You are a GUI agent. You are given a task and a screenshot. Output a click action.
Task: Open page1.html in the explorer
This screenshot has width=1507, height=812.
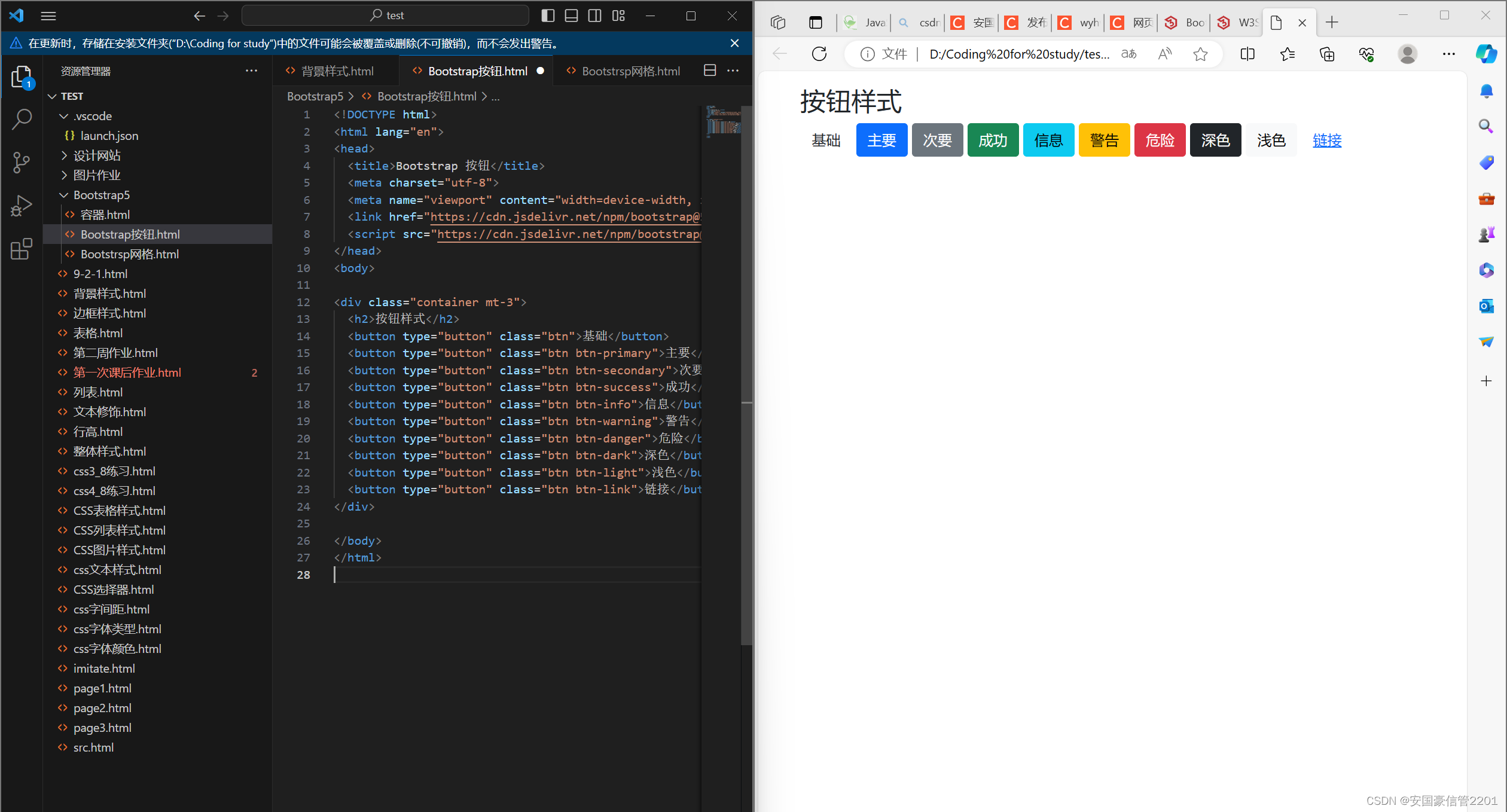[x=102, y=688]
